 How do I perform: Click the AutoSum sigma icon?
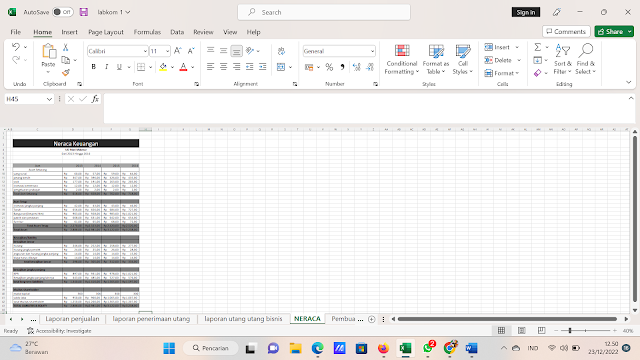click(x=538, y=47)
